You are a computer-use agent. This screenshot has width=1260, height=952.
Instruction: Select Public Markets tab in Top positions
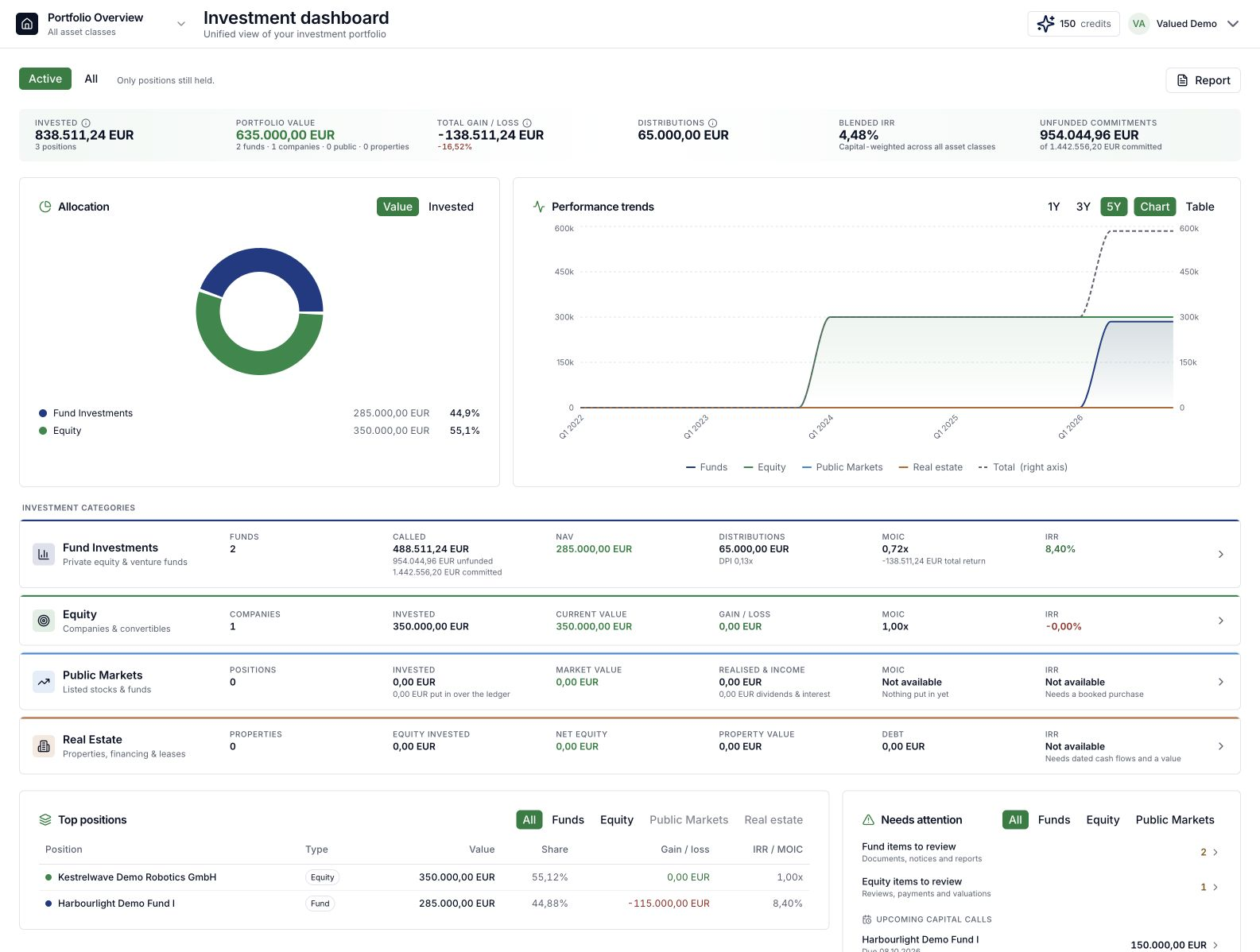tap(688, 820)
